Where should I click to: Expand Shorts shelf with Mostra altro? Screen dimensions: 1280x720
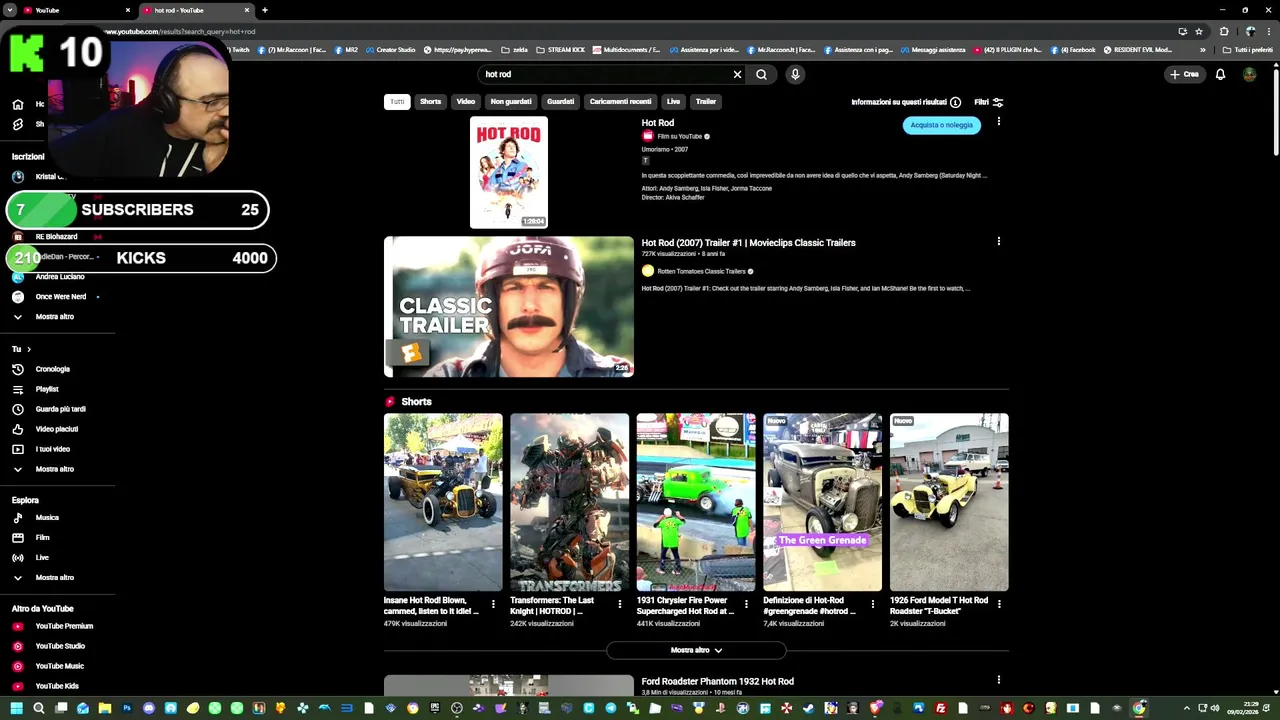696,650
